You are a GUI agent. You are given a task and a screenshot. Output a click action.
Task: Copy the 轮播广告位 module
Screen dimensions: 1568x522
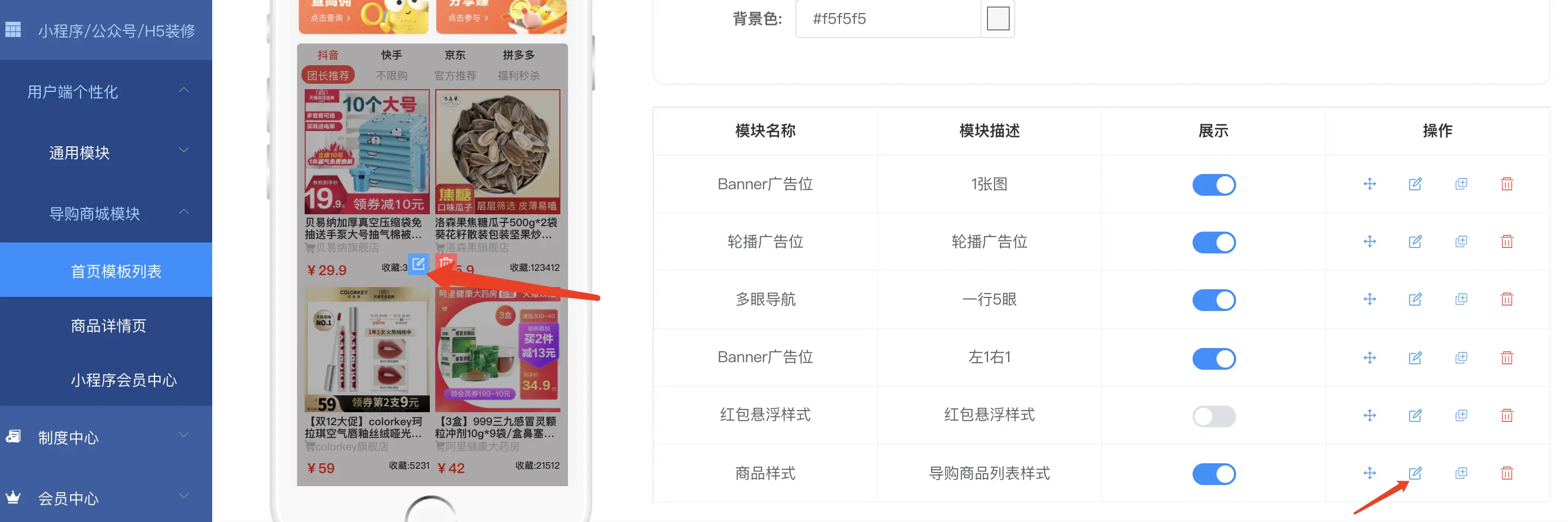[1461, 241]
